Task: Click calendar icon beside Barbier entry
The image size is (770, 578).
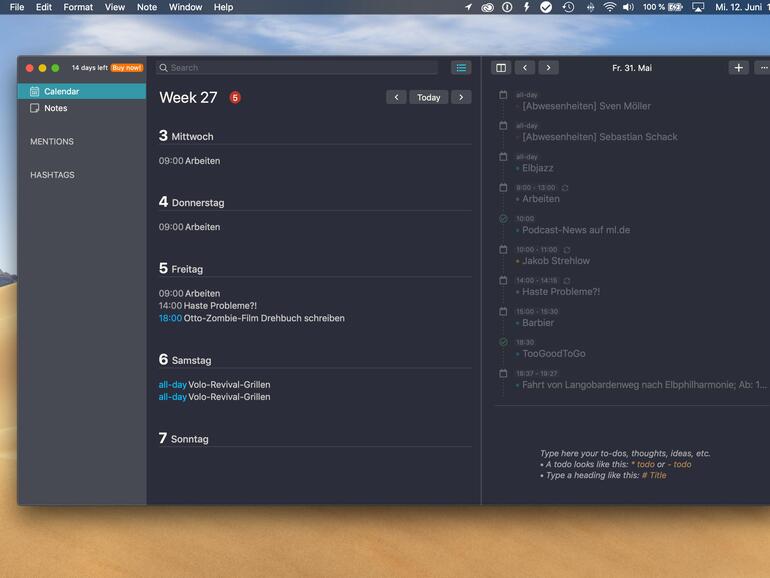Action: 503,311
